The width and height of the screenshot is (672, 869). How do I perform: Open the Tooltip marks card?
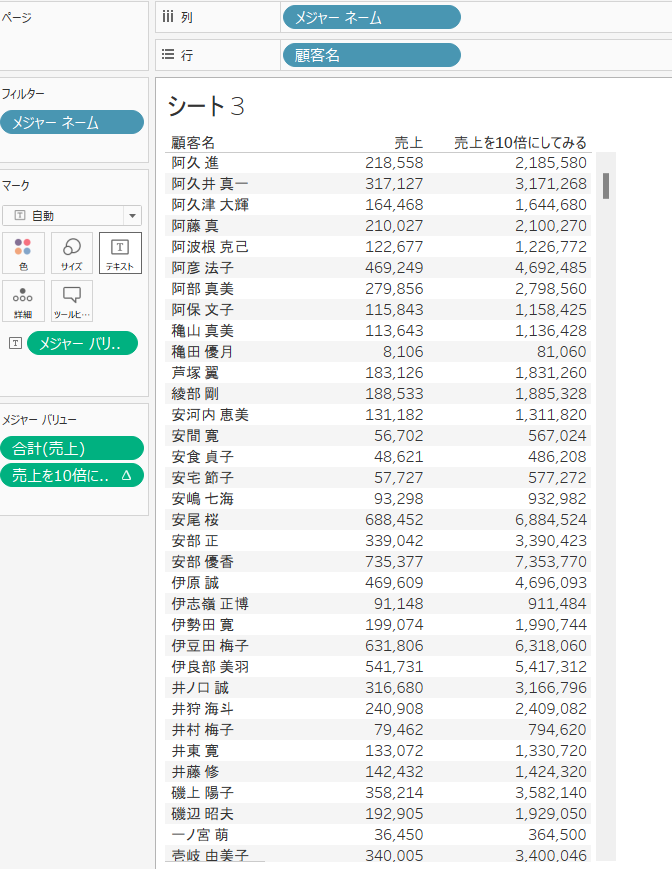coord(71,301)
